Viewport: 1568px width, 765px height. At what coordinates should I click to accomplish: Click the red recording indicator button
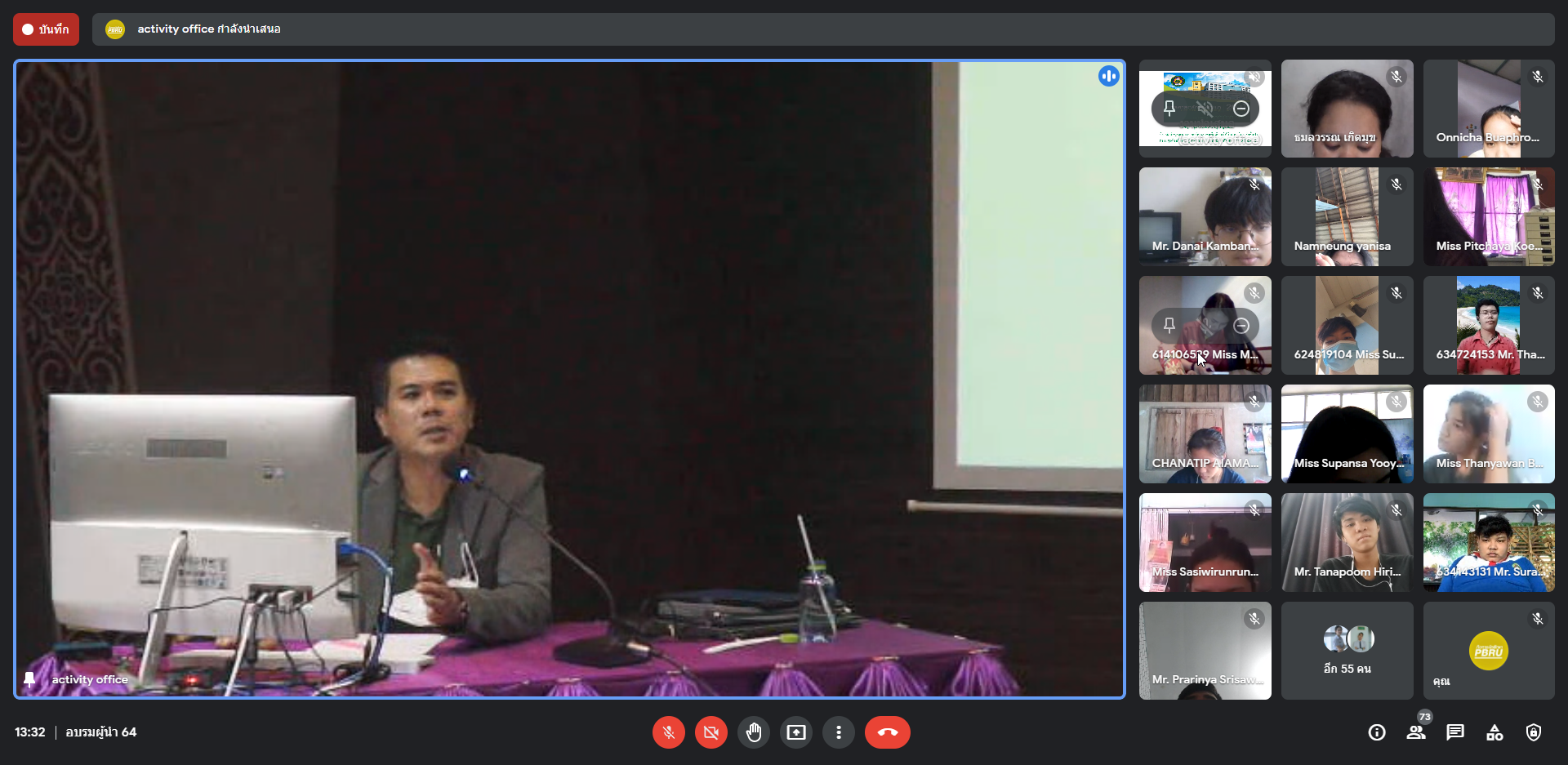pyautogui.click(x=46, y=29)
